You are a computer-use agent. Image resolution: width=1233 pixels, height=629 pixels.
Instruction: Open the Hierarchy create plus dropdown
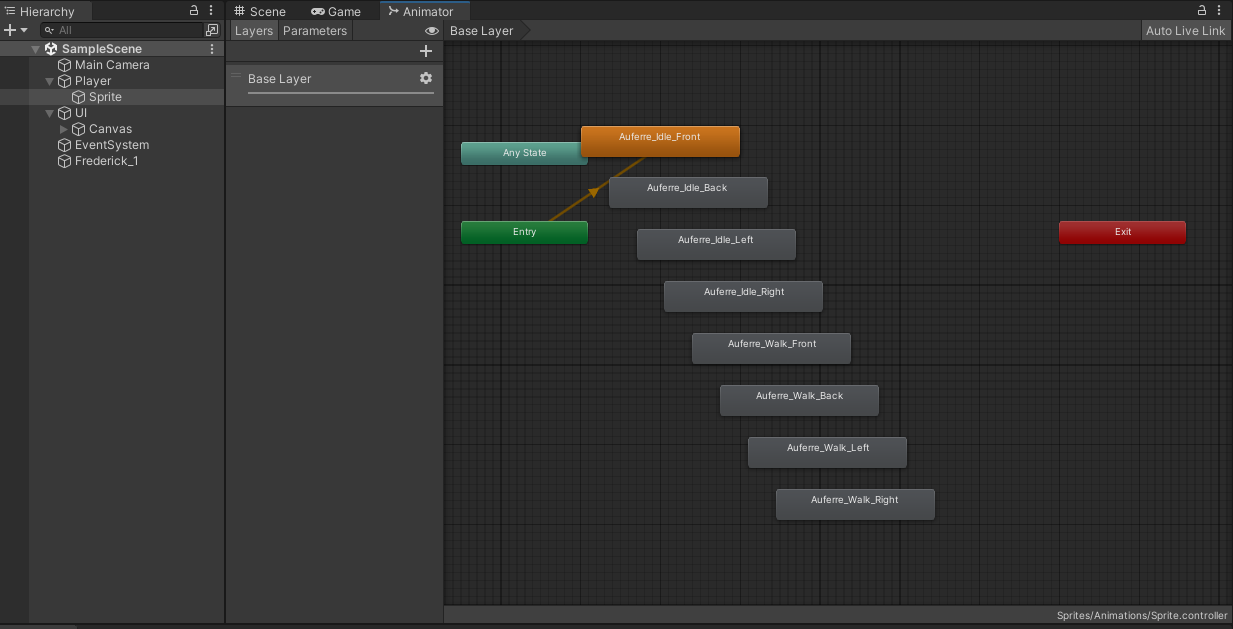(15, 31)
